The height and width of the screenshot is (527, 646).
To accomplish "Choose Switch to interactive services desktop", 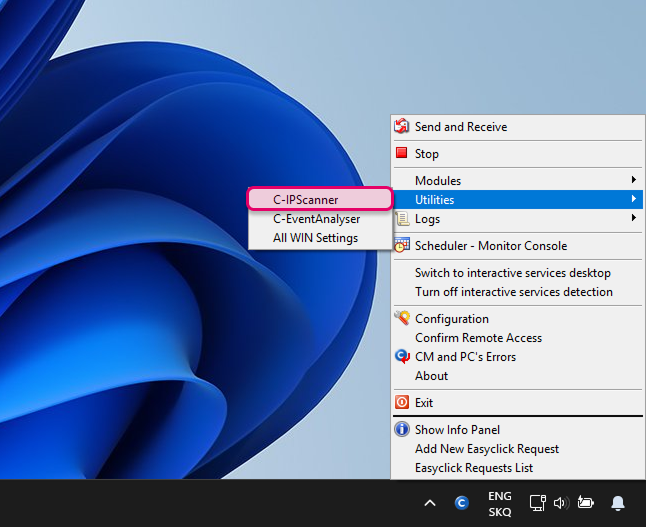I will click(x=518, y=273).
